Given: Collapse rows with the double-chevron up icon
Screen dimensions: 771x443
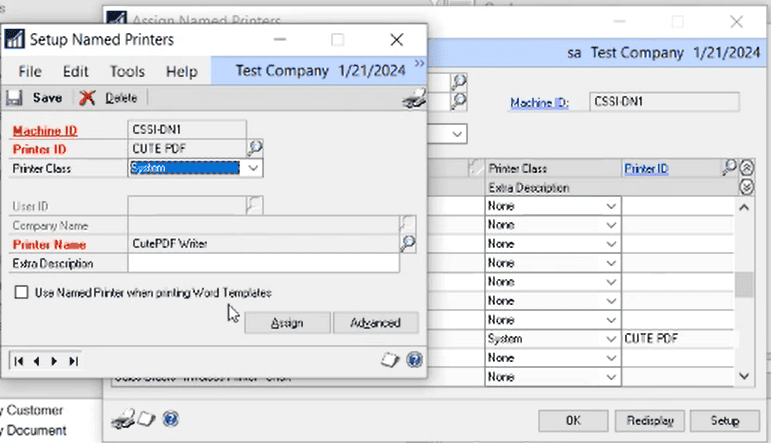Looking at the screenshot, I should click(746, 168).
